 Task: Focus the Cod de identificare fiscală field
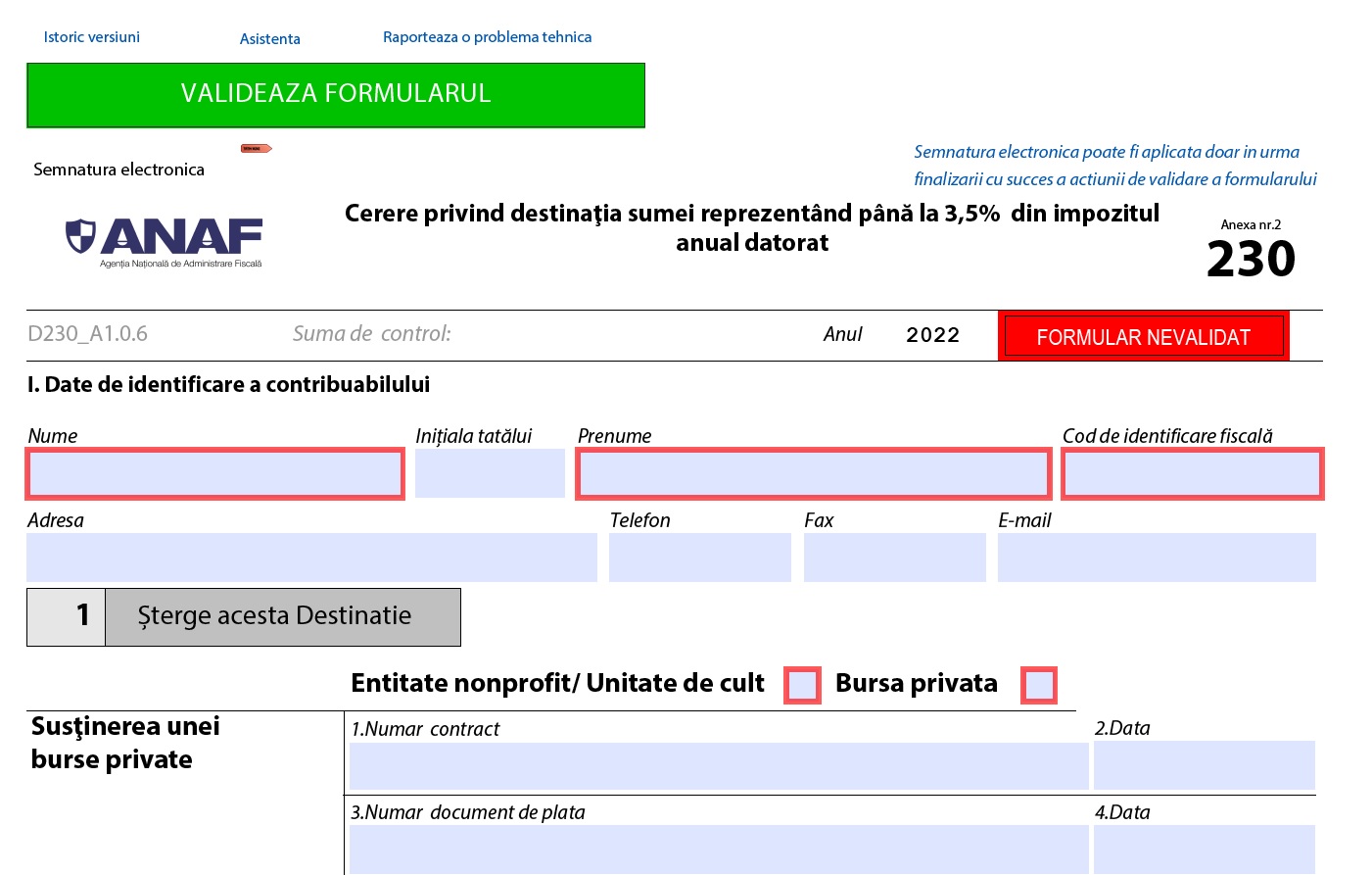coord(1192,474)
